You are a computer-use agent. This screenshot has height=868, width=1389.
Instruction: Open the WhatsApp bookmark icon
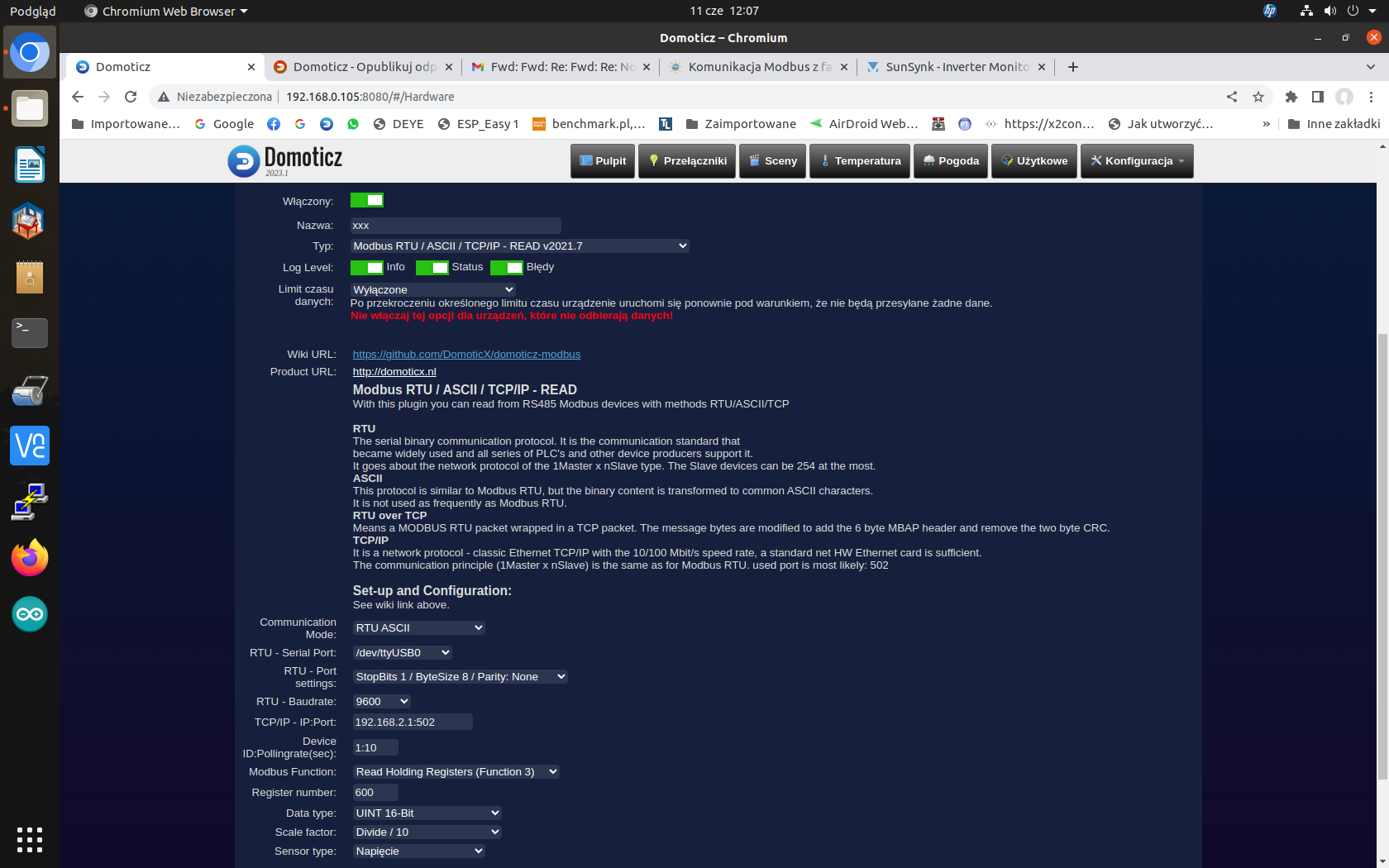[x=353, y=124]
